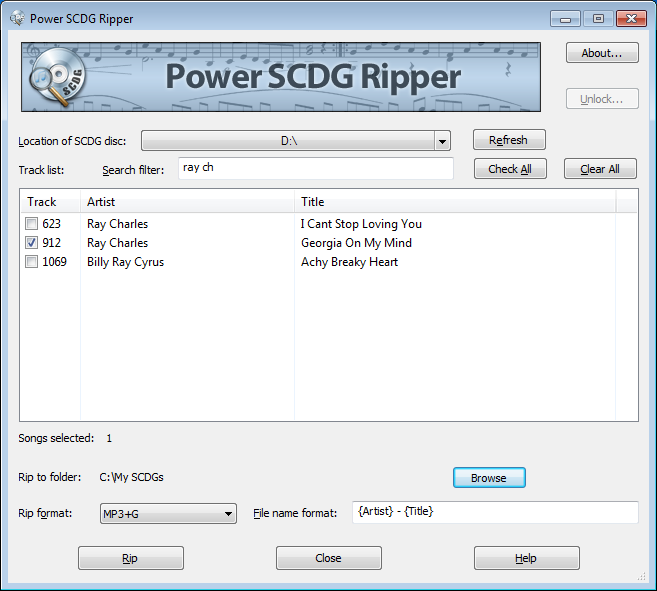This screenshot has height=591, width=657.
Task: Uncheck the box for track 912
Action: 31,243
